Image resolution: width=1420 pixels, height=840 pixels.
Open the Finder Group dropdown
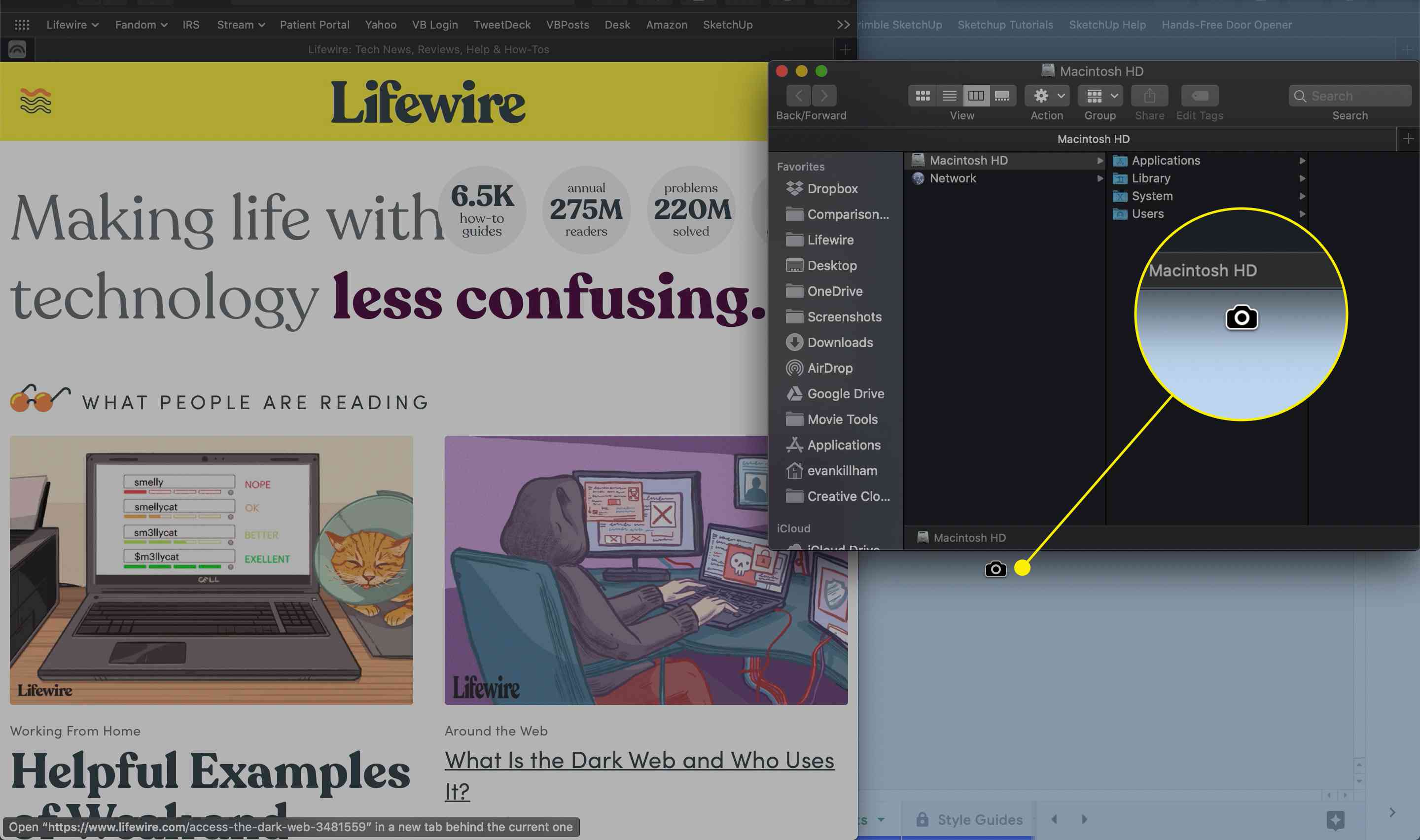[x=1100, y=96]
